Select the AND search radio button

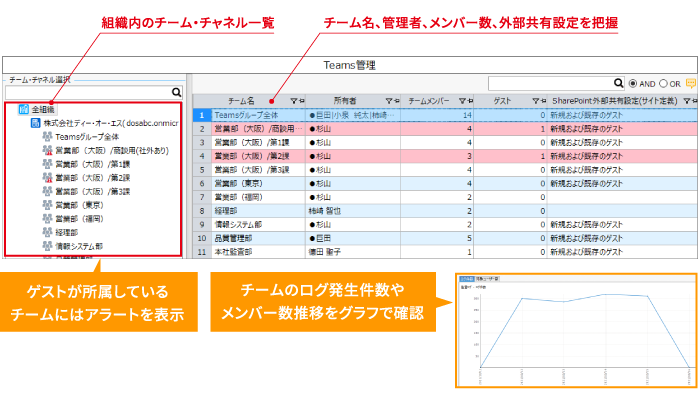[x=633, y=84]
